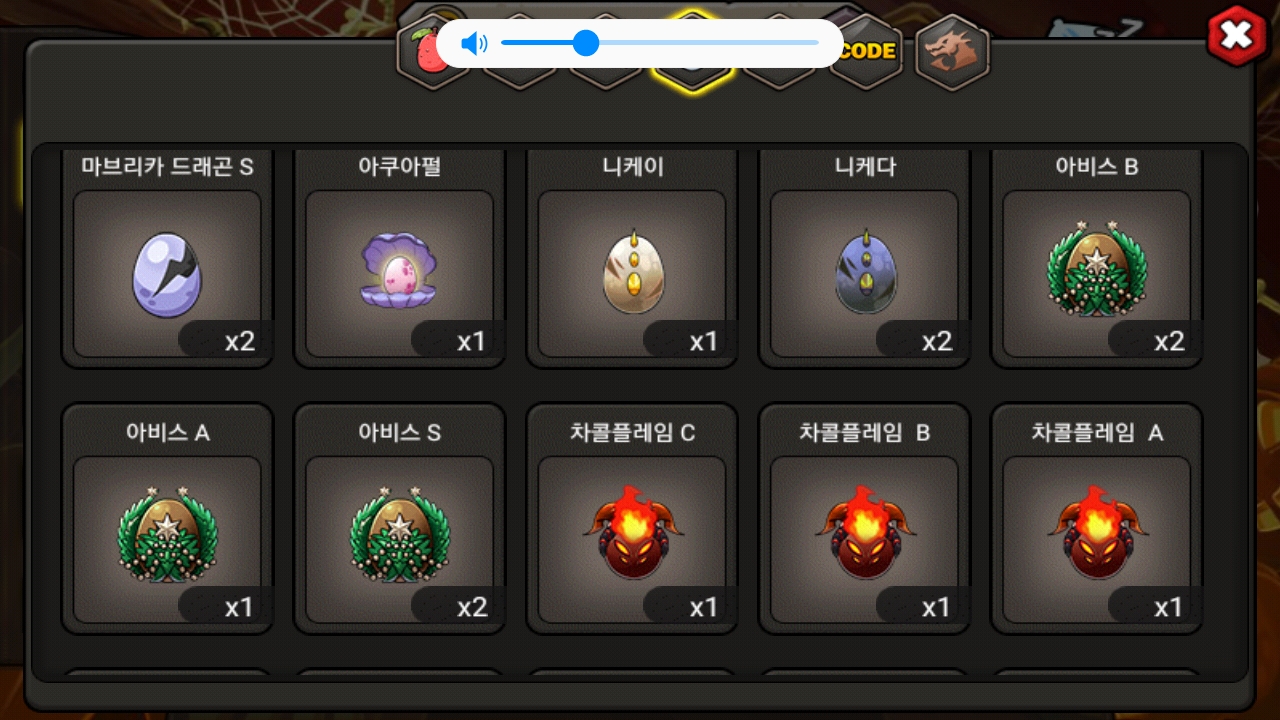Screen dimensions: 1280x720
Task: Close the inventory with the red X
Action: coord(1237,36)
